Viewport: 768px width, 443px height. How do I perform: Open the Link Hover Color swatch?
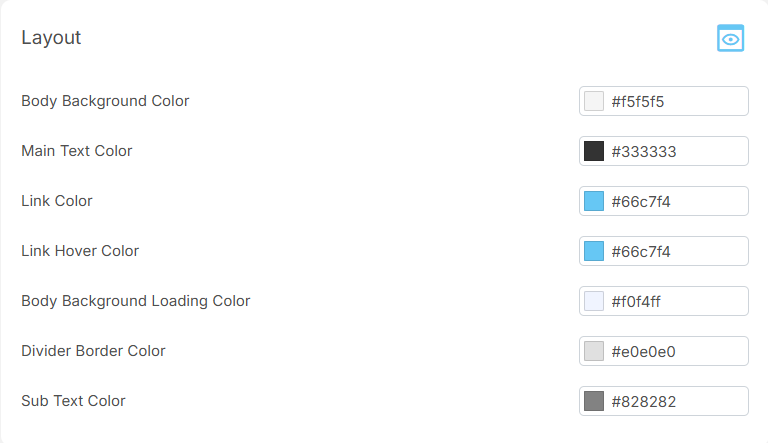pyautogui.click(x=594, y=251)
